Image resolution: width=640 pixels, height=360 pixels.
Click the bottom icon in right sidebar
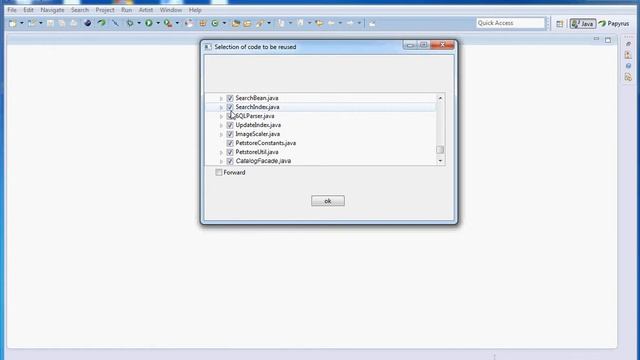628,77
